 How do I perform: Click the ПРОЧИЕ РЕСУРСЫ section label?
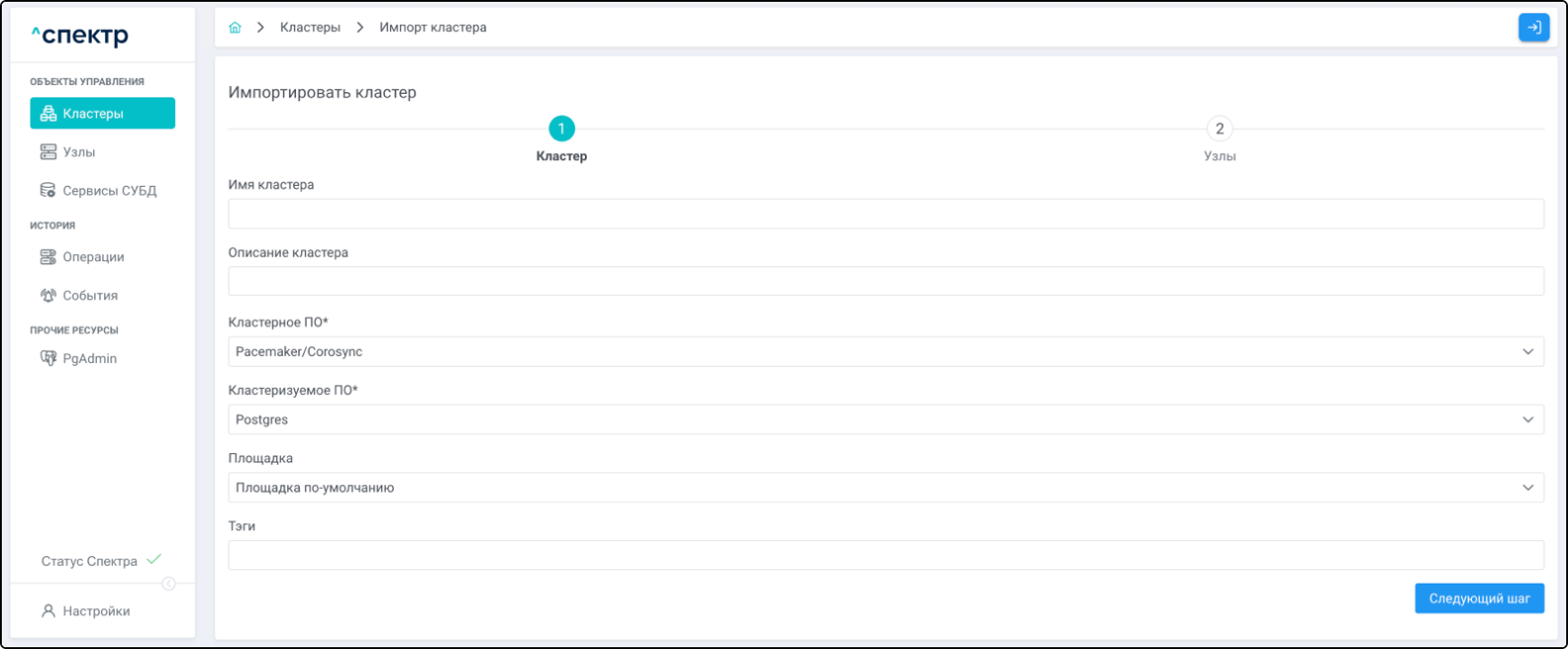click(74, 330)
